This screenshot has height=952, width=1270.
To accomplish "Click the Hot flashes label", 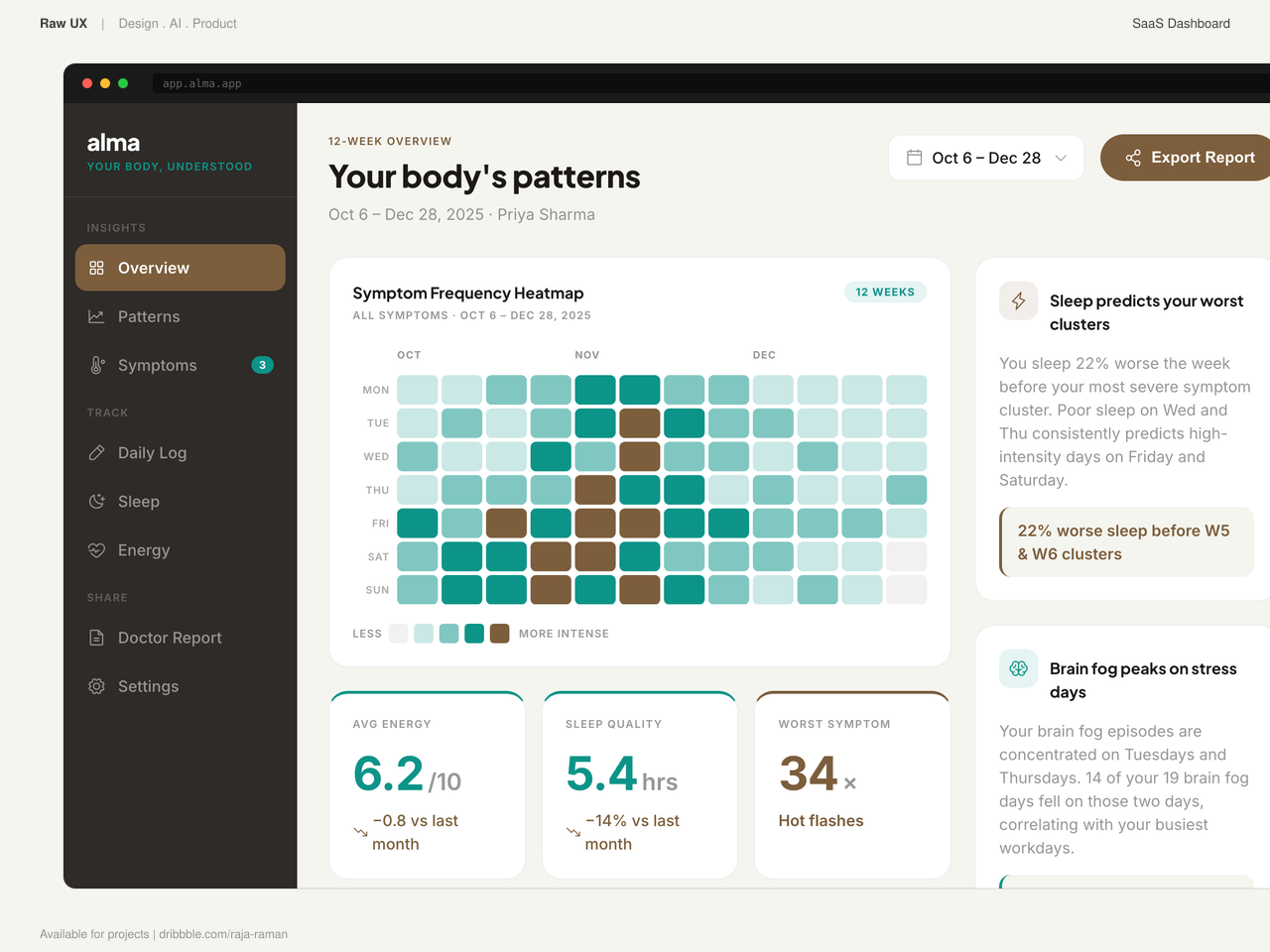I will pyautogui.click(x=821, y=821).
